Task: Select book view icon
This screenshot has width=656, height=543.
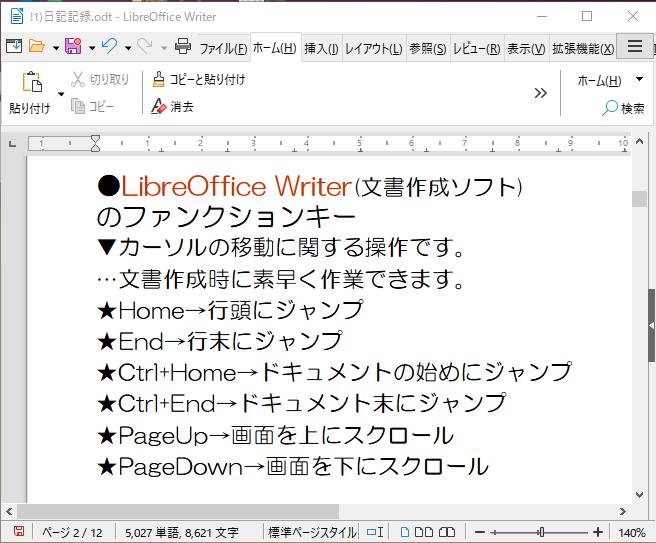Action: [x=447, y=532]
